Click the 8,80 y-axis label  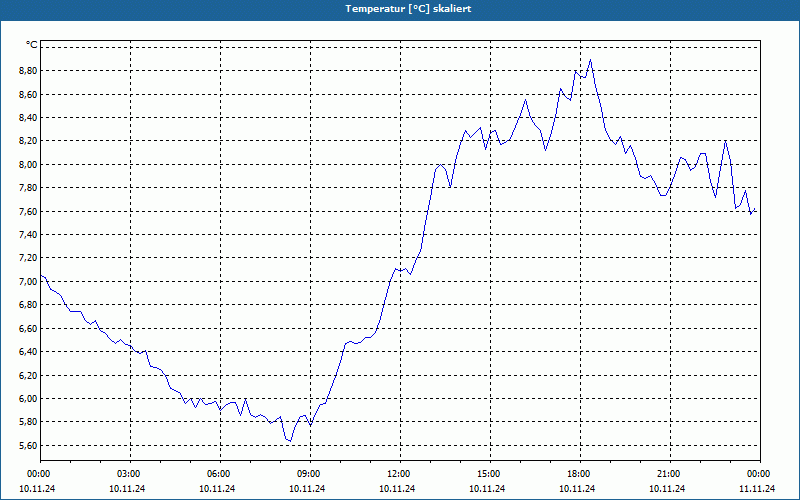(x=28, y=70)
